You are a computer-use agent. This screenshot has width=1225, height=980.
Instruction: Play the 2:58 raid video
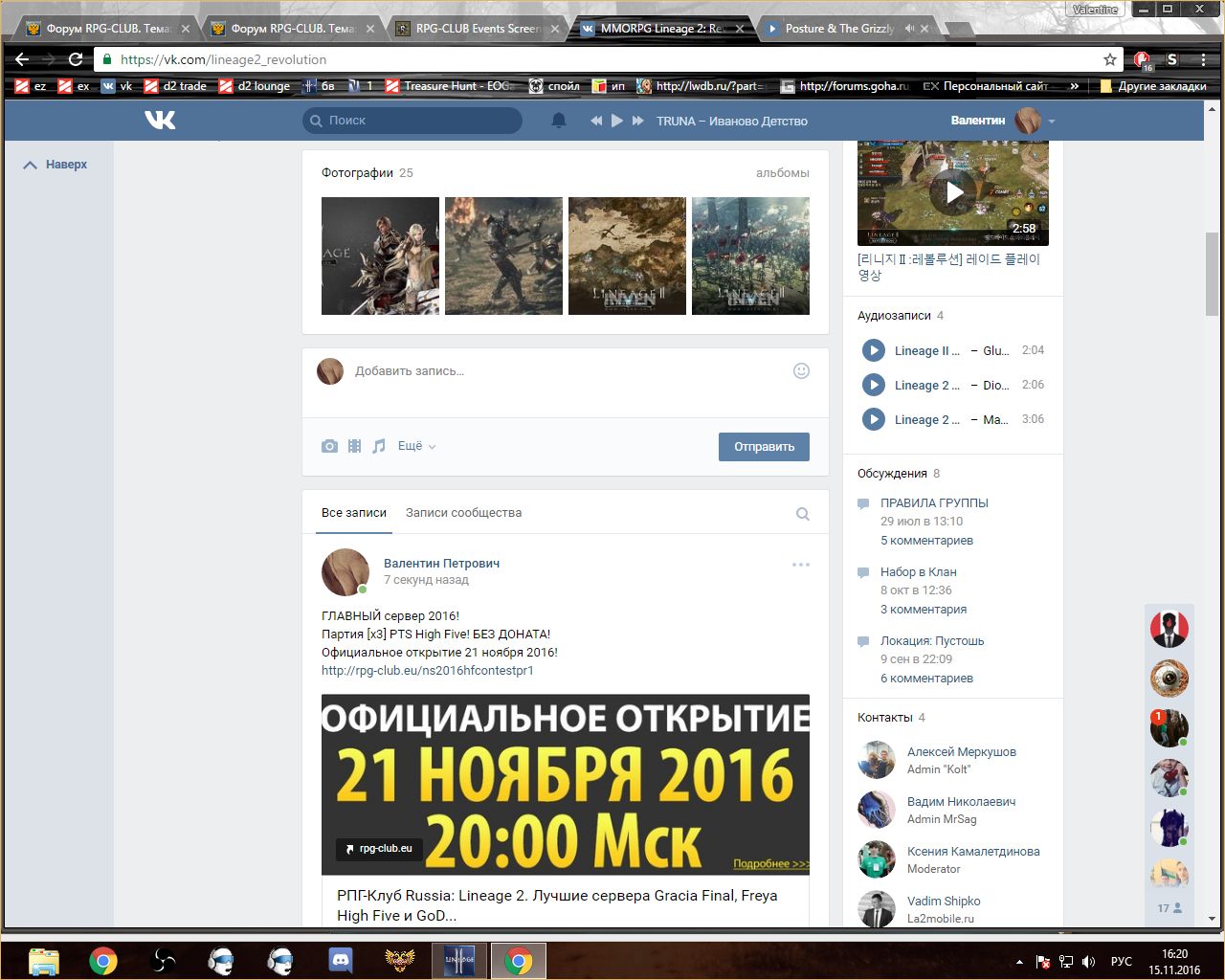click(953, 192)
